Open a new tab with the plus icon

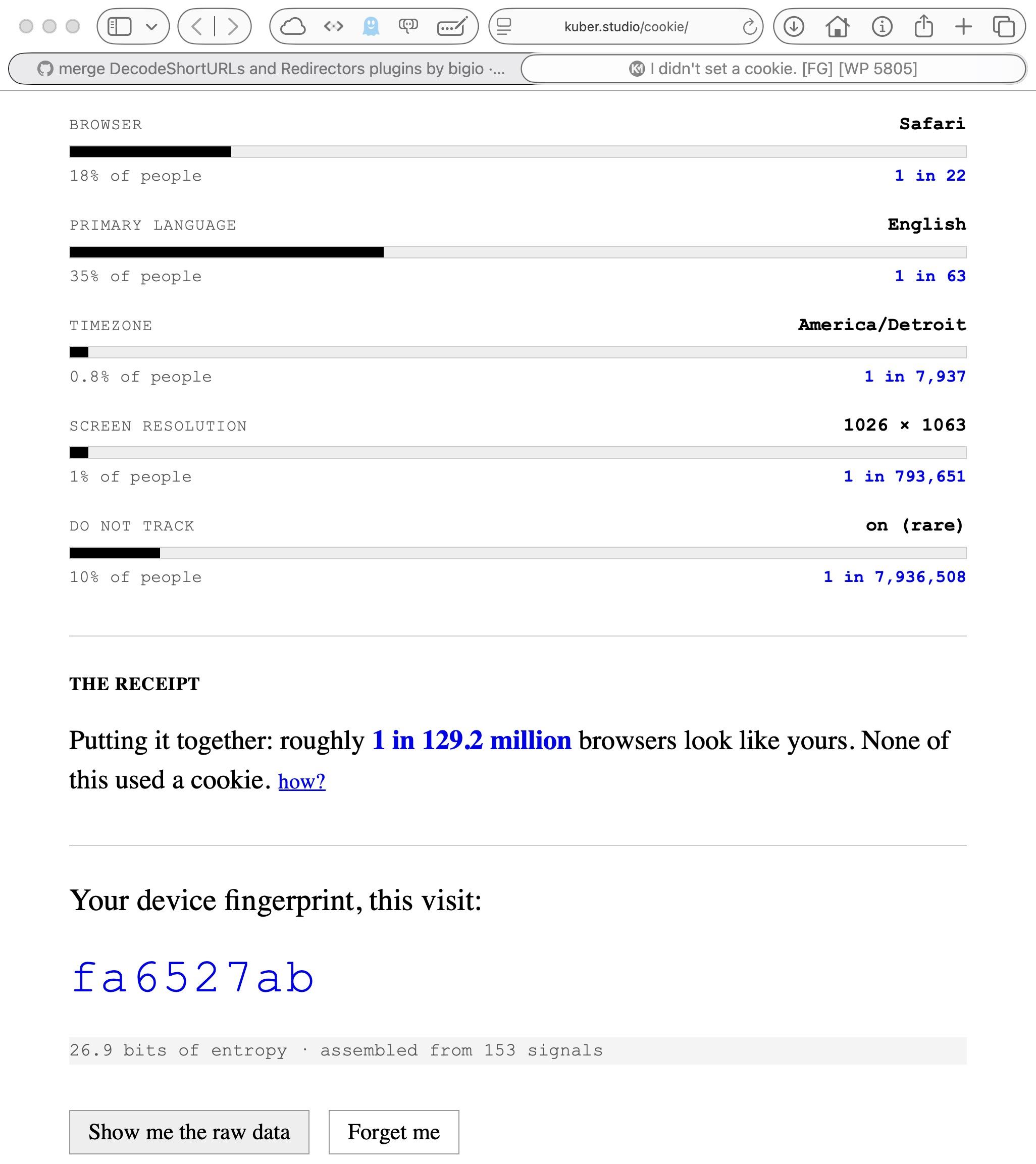[x=964, y=26]
